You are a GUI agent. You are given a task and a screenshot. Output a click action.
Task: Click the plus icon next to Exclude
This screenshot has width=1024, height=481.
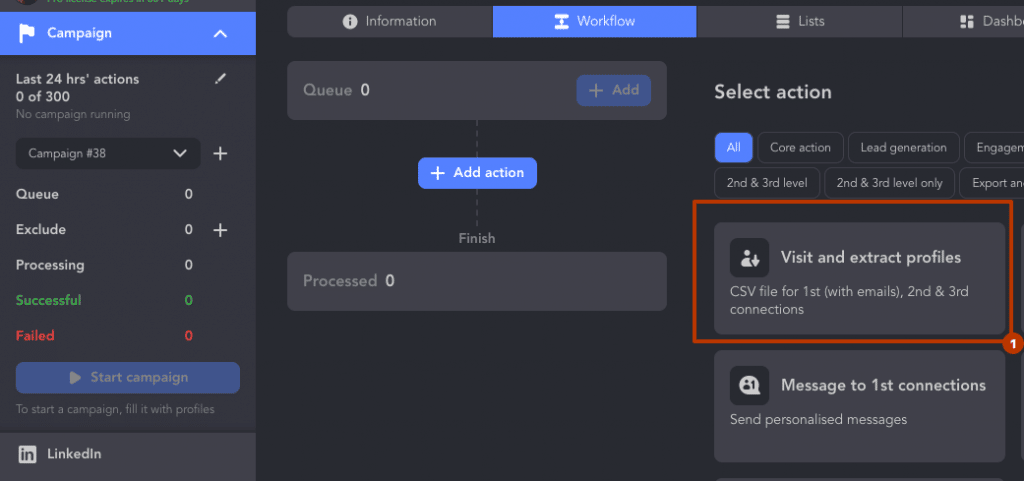221,230
